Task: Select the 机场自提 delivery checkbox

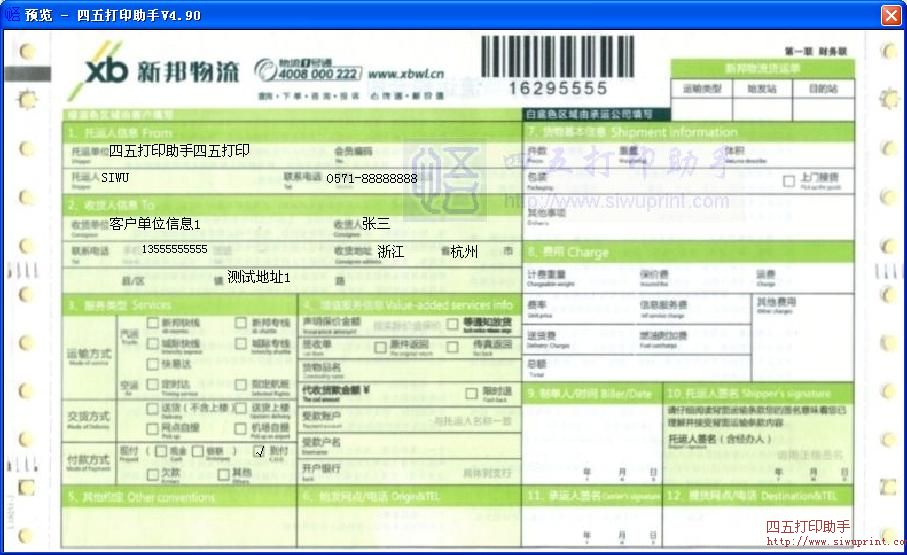Action: pos(241,427)
